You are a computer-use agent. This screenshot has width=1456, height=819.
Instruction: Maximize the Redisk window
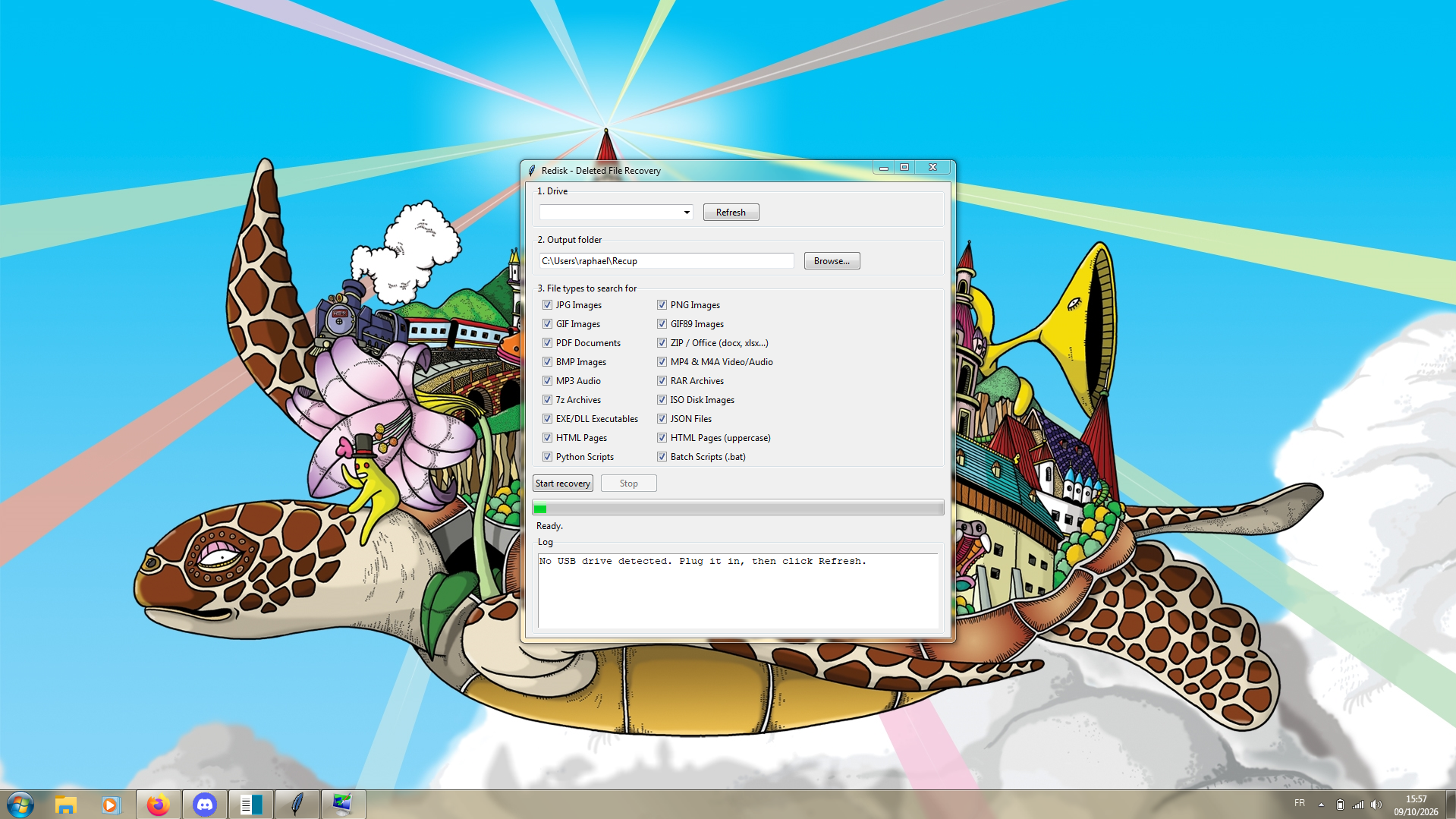click(904, 168)
